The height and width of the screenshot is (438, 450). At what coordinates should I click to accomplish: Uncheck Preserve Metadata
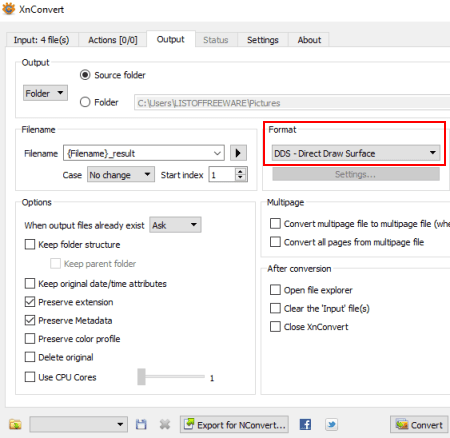tap(30, 320)
